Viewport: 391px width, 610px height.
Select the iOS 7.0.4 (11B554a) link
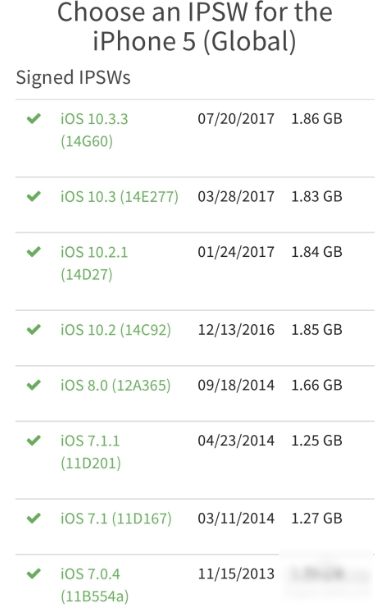point(95,585)
